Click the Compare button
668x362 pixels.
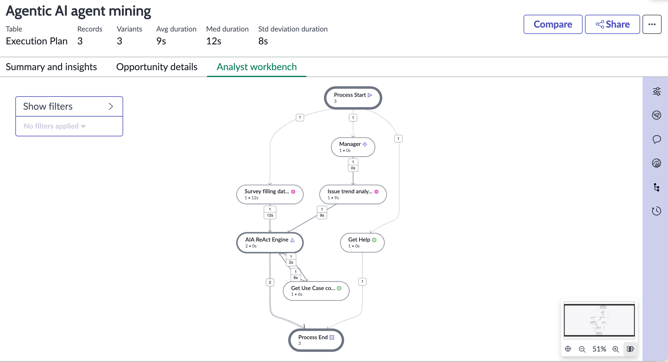[553, 24]
